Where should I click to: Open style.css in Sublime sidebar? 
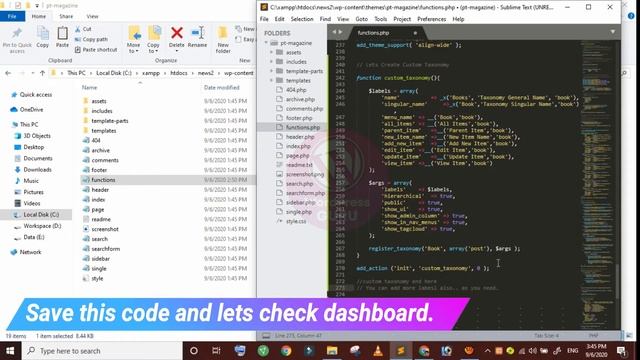296,221
